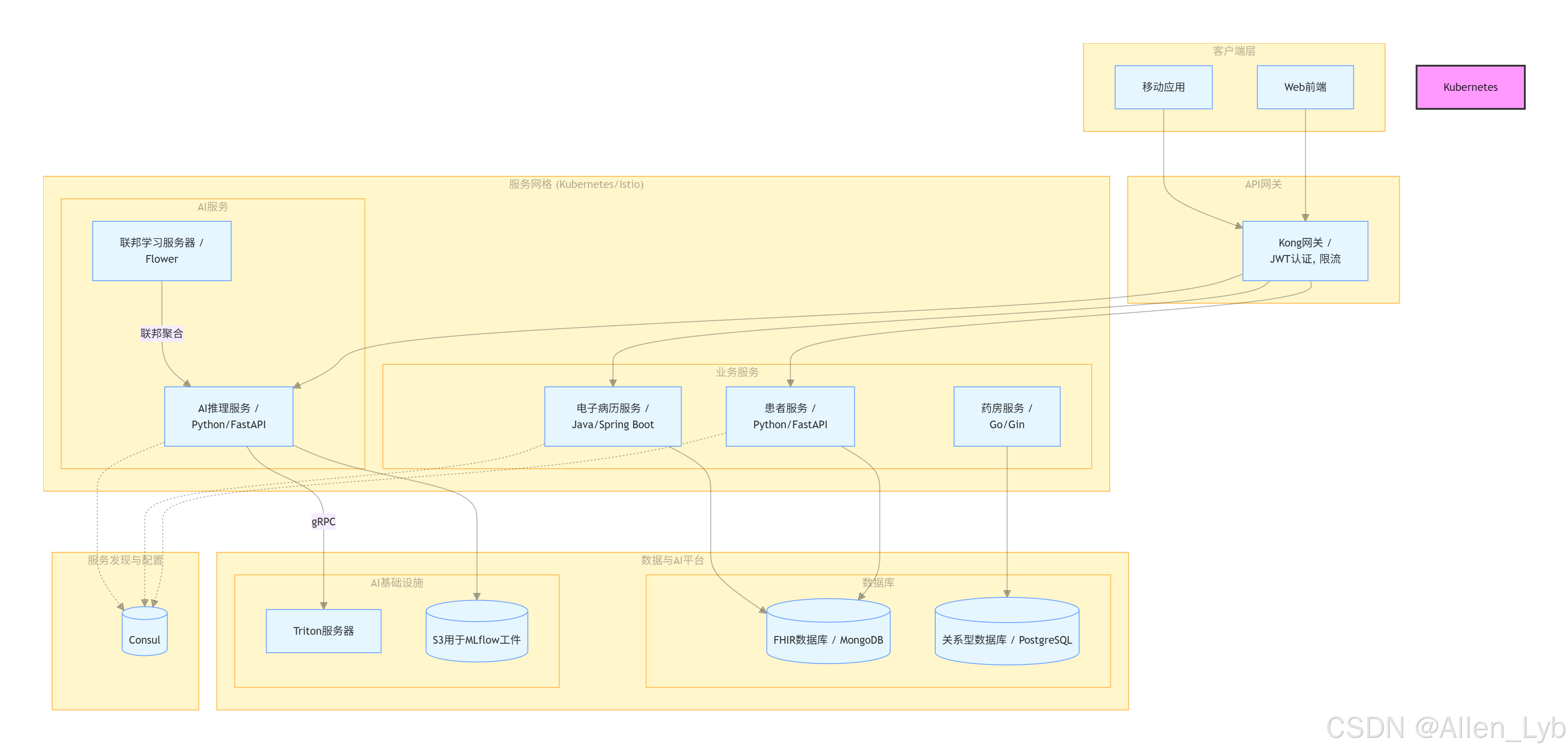Click the pink Kubernetes node
This screenshot has height=753, width=1568.
point(1470,87)
